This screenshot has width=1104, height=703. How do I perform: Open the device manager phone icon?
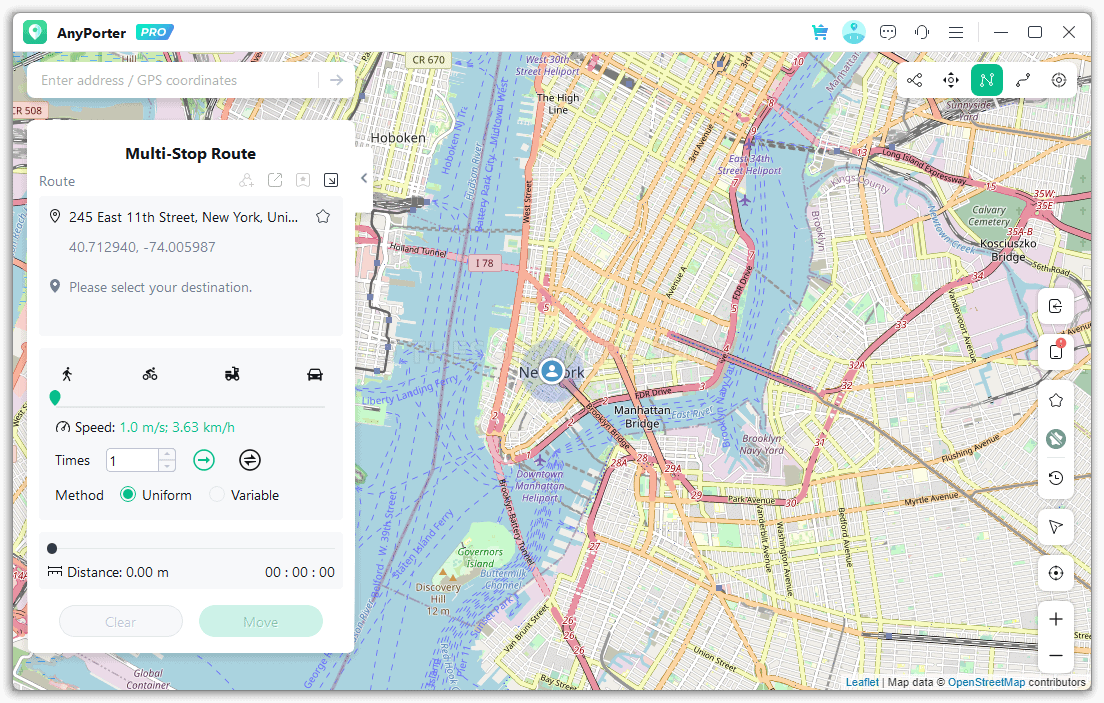[x=1055, y=351]
